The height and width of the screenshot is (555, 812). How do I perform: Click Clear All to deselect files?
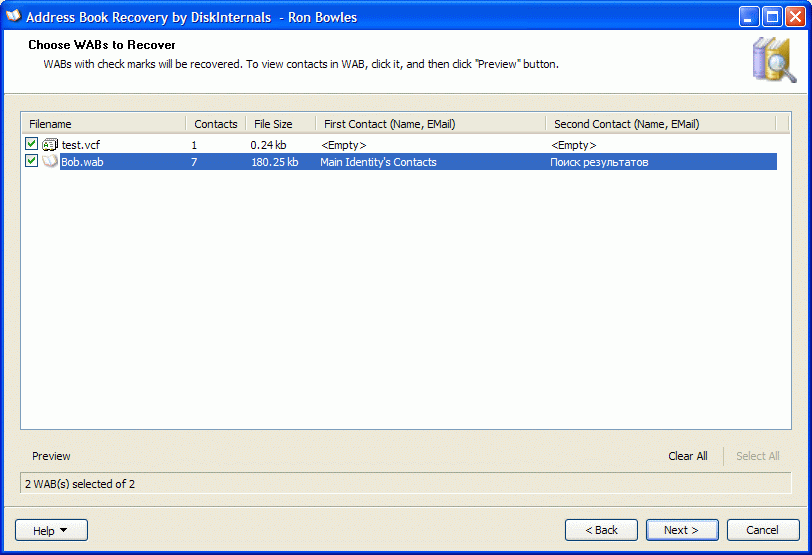point(688,456)
